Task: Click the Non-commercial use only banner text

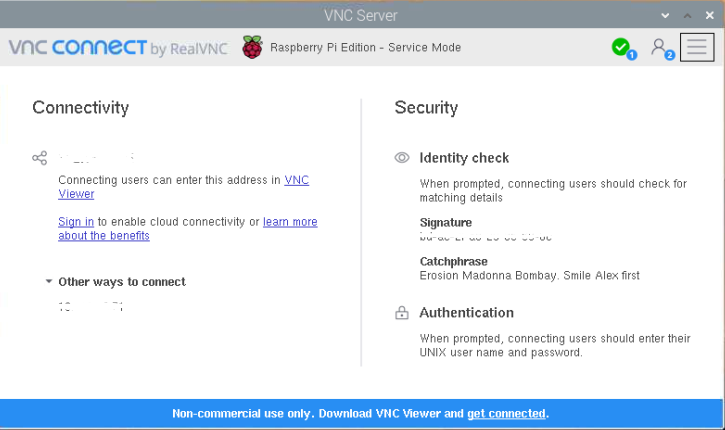Action: (x=361, y=413)
